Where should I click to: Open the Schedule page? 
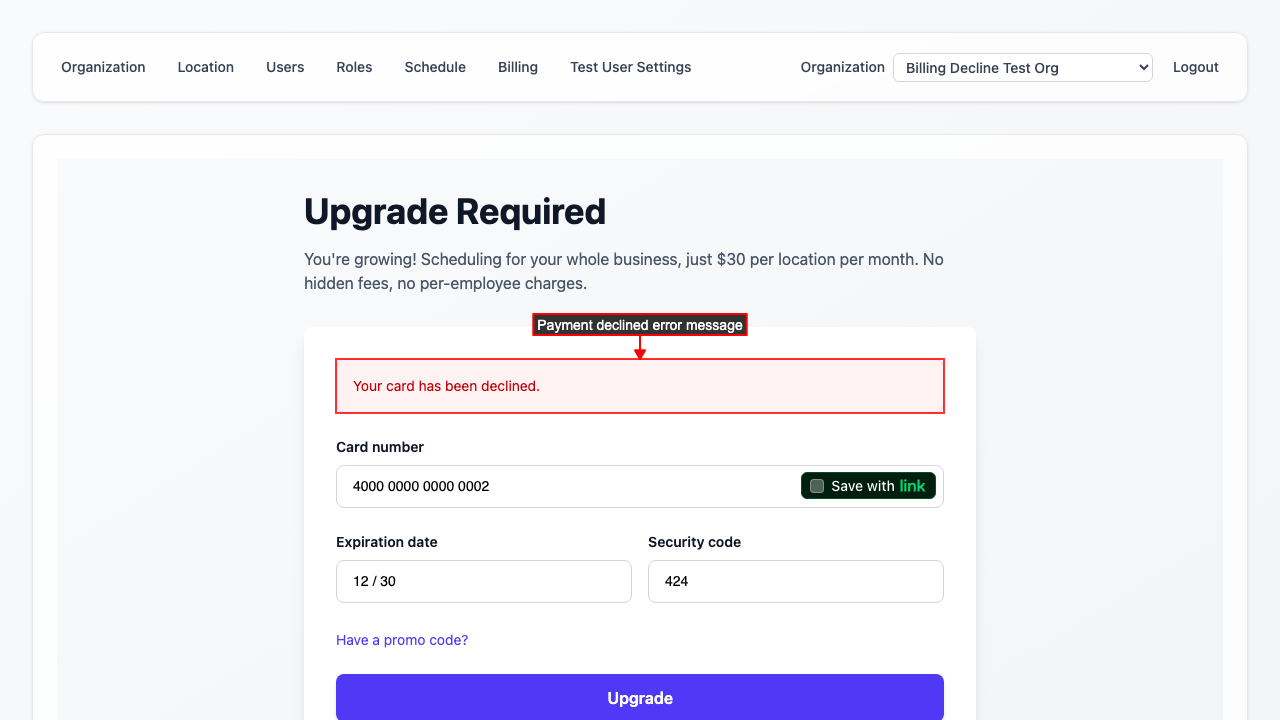pos(435,67)
